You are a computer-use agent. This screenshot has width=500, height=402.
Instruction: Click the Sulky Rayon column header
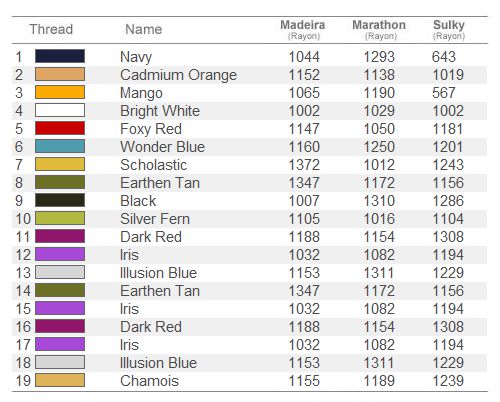pyautogui.click(x=449, y=29)
